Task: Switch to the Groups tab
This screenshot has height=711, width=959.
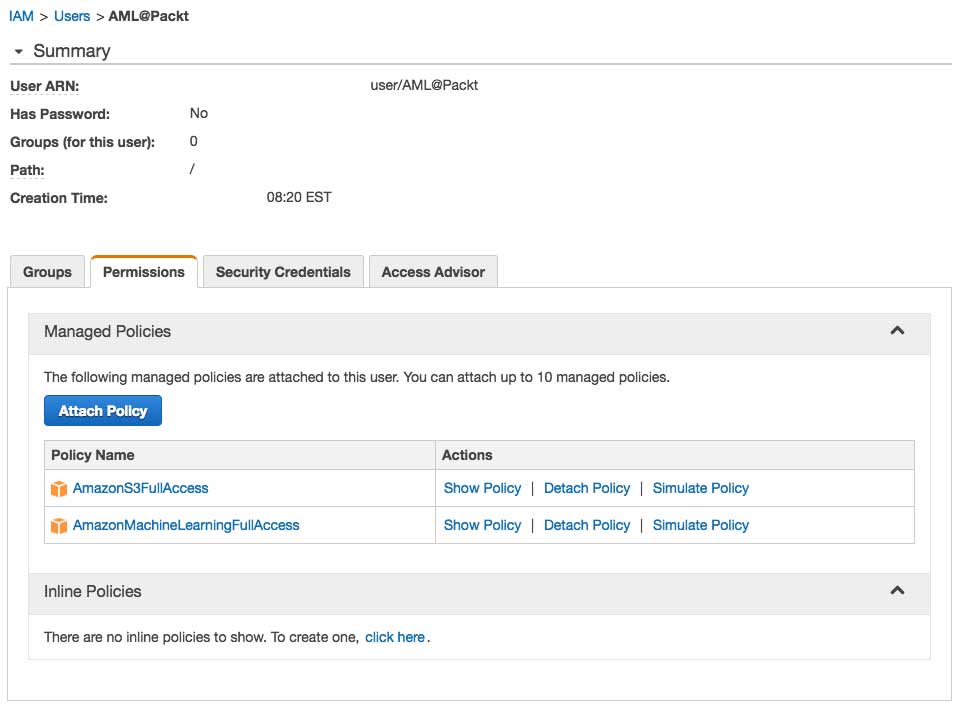Action: [x=48, y=272]
